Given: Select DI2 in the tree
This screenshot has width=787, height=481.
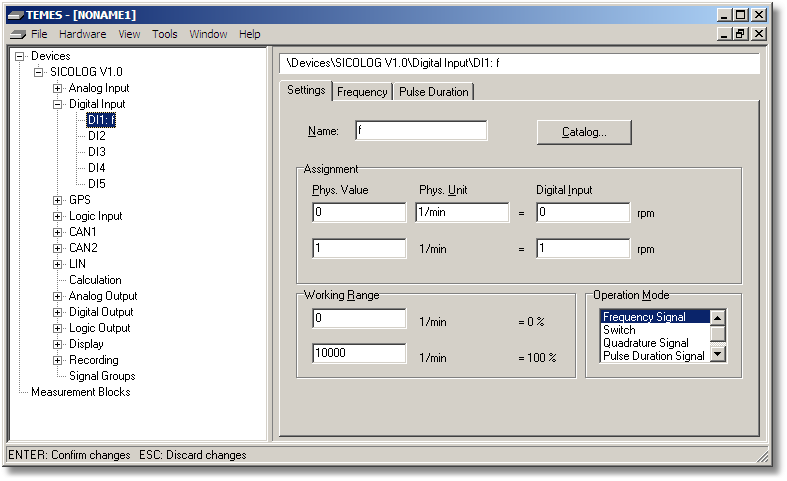Looking at the screenshot, I should pyautogui.click(x=97, y=136).
